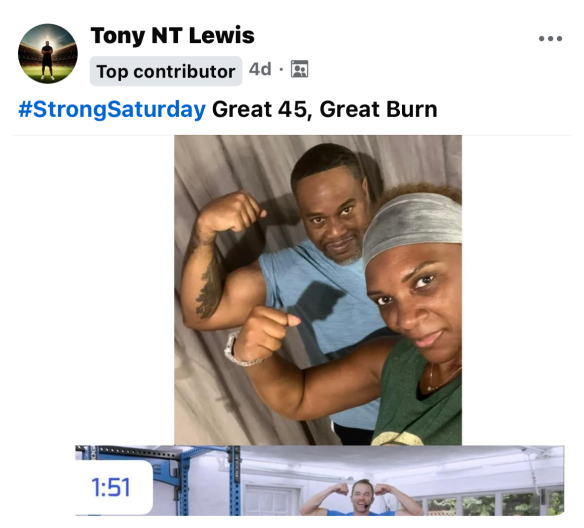The height and width of the screenshot is (528, 584).
Task: Visit the Tony NT Lewis profile name link
Action: pos(172,36)
